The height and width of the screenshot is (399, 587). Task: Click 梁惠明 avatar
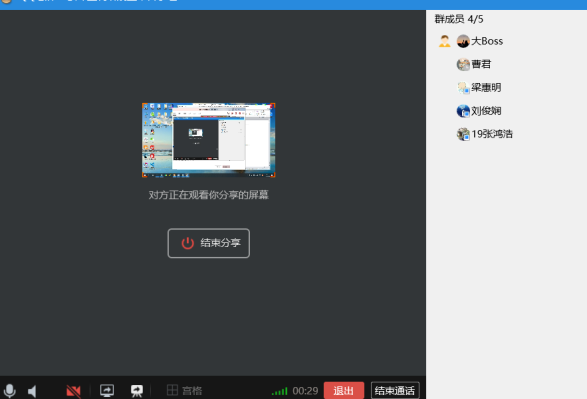463,88
